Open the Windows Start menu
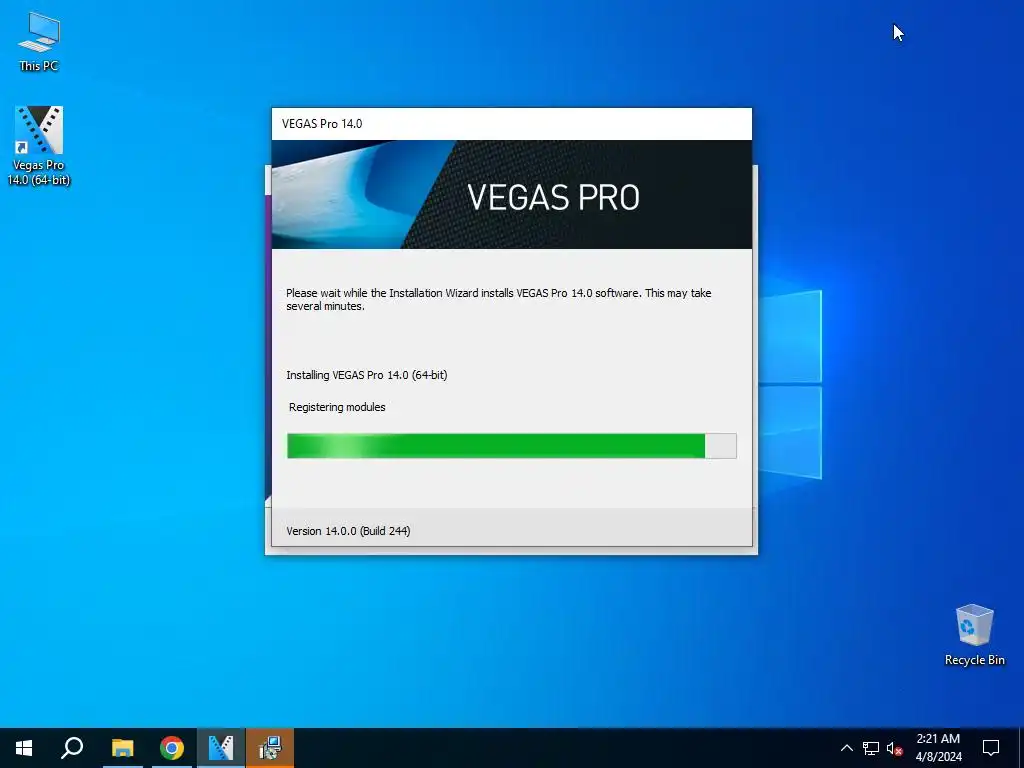 pyautogui.click(x=24, y=748)
